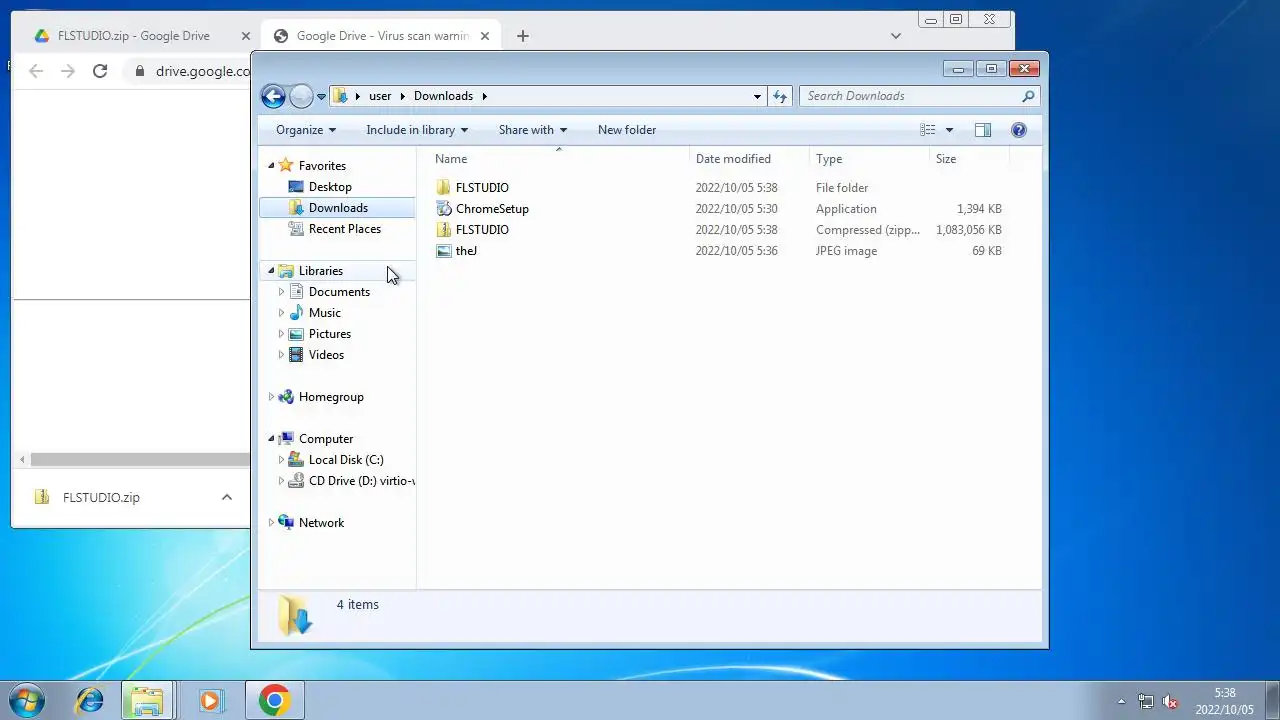
Task: Expand the Music library node
Action: click(x=281, y=313)
